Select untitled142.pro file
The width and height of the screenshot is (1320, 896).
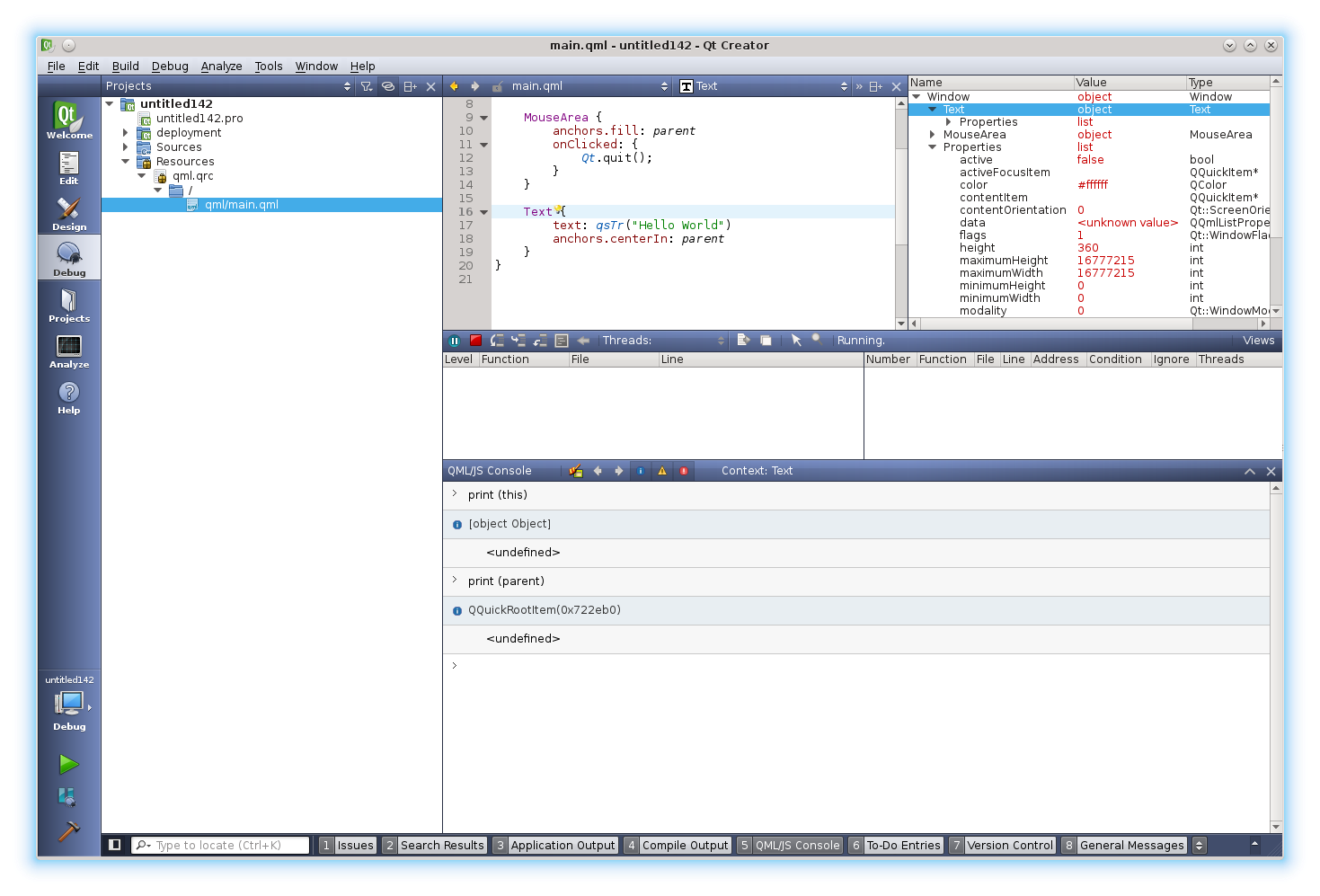coord(199,119)
